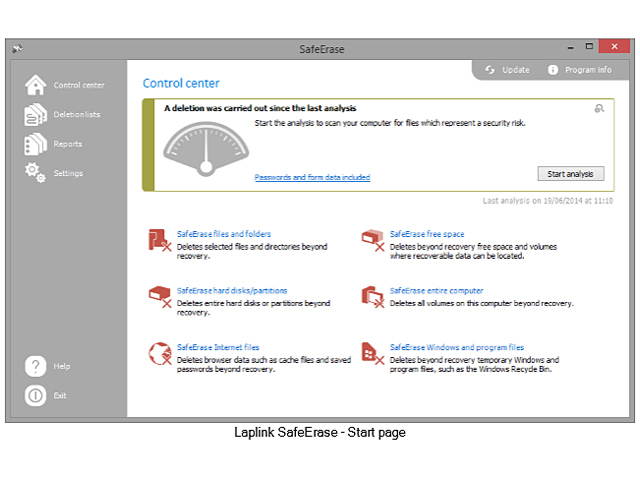640x480 pixels.
Task: Click the SafeErase Windows and program files icon
Action: pyautogui.click(x=373, y=353)
